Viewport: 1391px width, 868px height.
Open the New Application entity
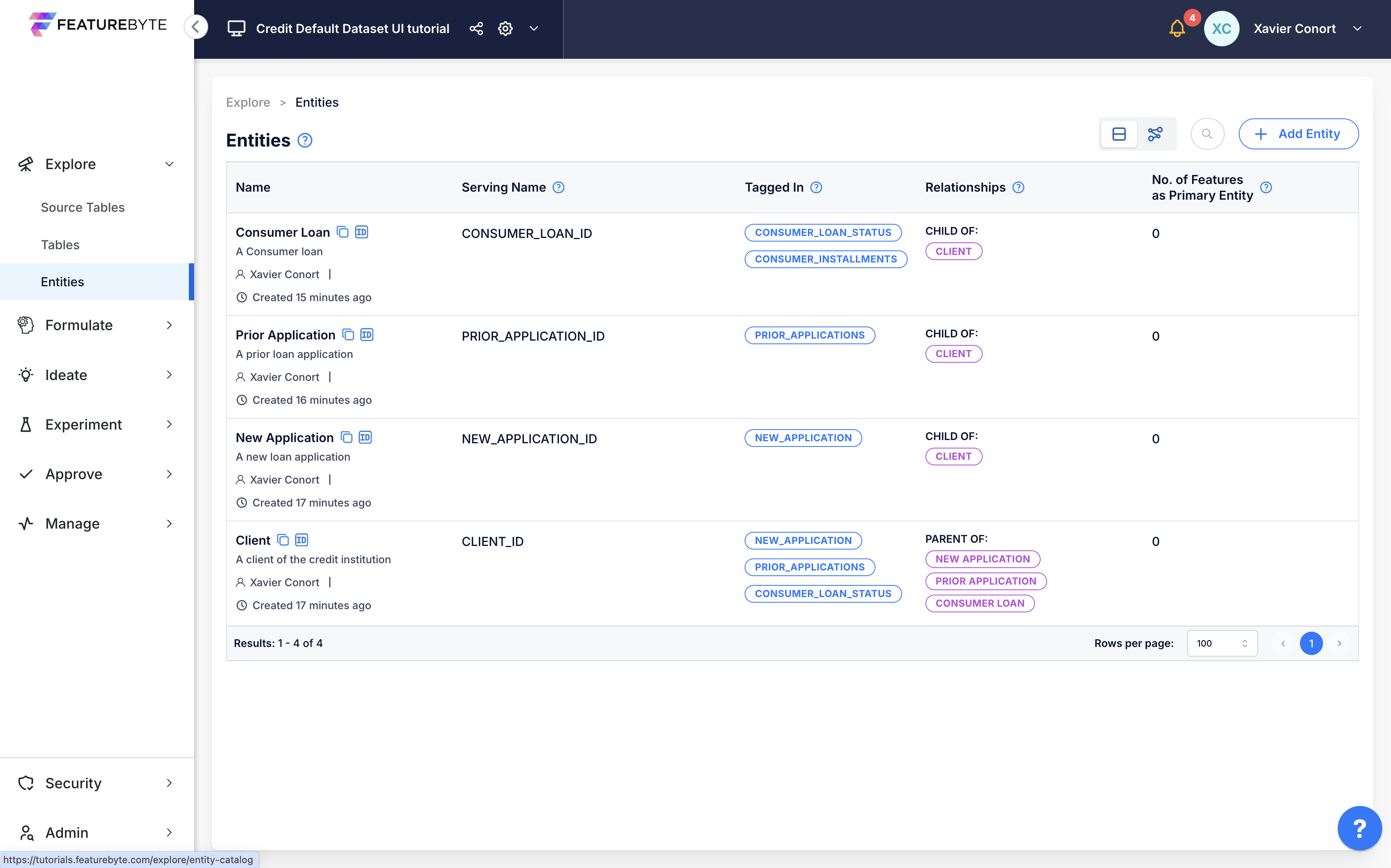(x=284, y=438)
